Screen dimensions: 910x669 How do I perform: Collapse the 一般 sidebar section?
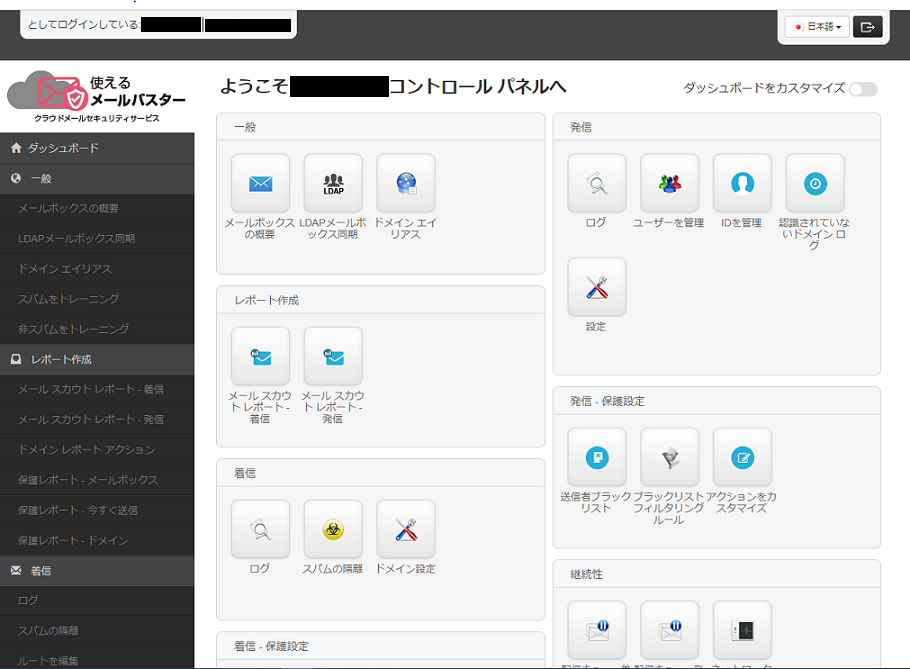point(97,179)
